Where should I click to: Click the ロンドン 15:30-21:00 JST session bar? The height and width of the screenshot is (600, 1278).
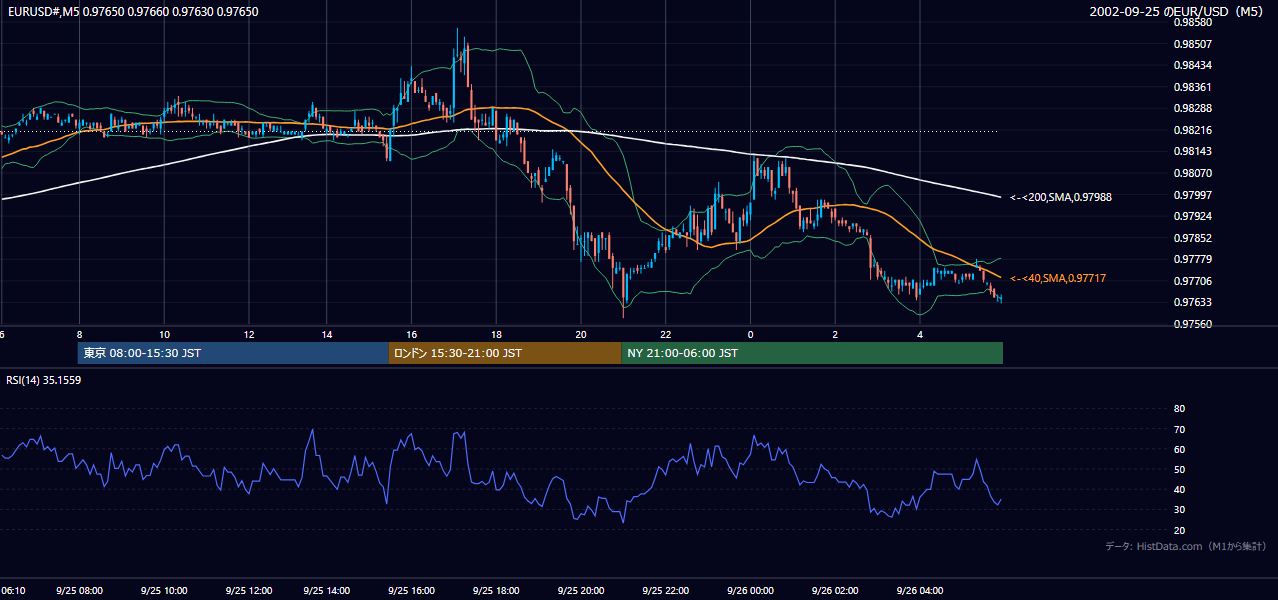(x=505, y=353)
